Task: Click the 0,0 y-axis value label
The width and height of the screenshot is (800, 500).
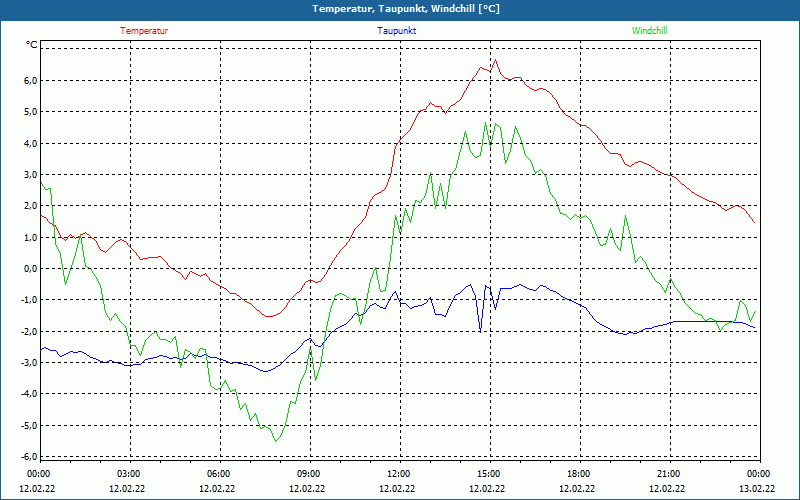Action: coord(29,268)
